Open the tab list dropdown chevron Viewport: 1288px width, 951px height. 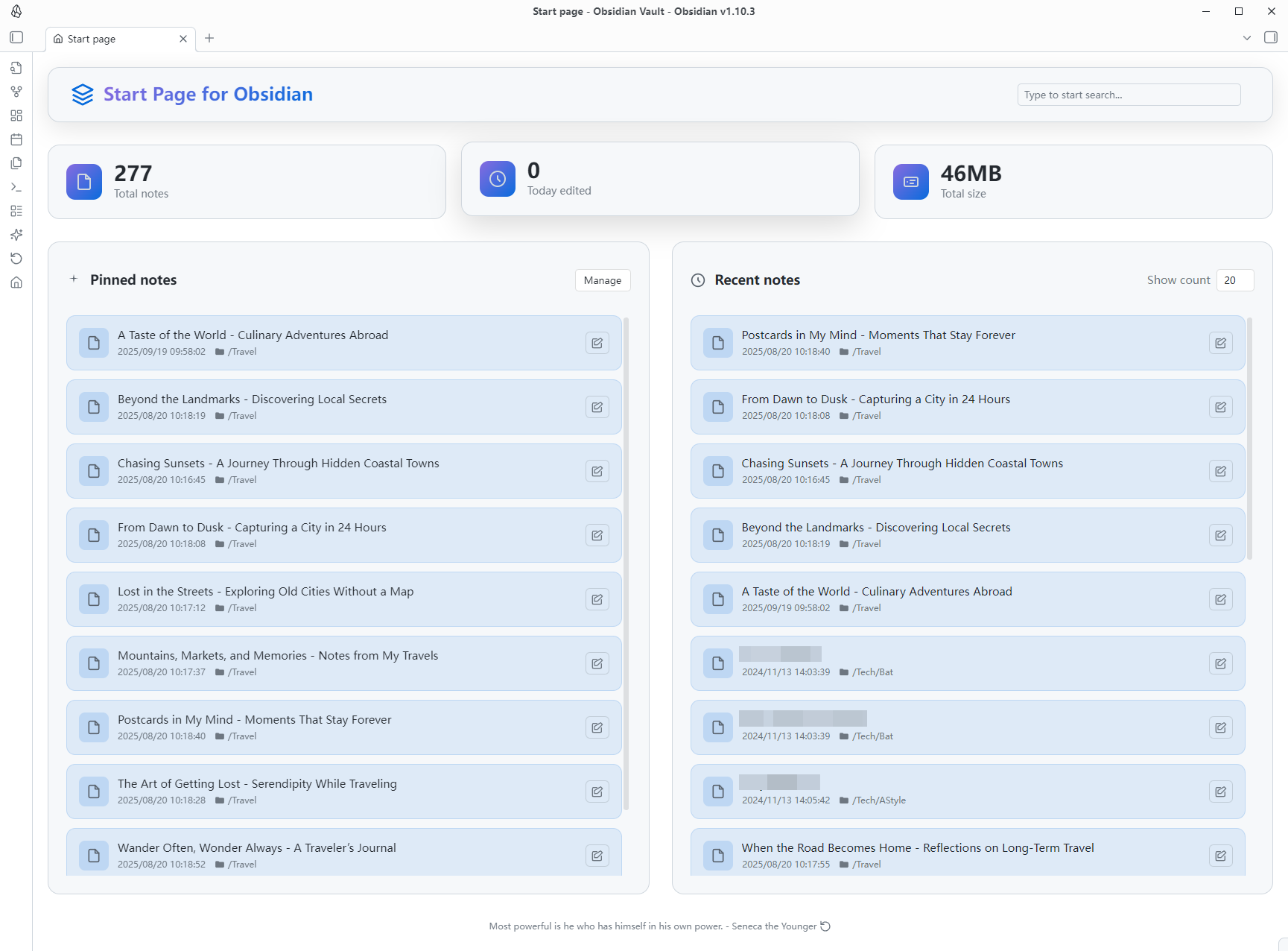(1247, 38)
